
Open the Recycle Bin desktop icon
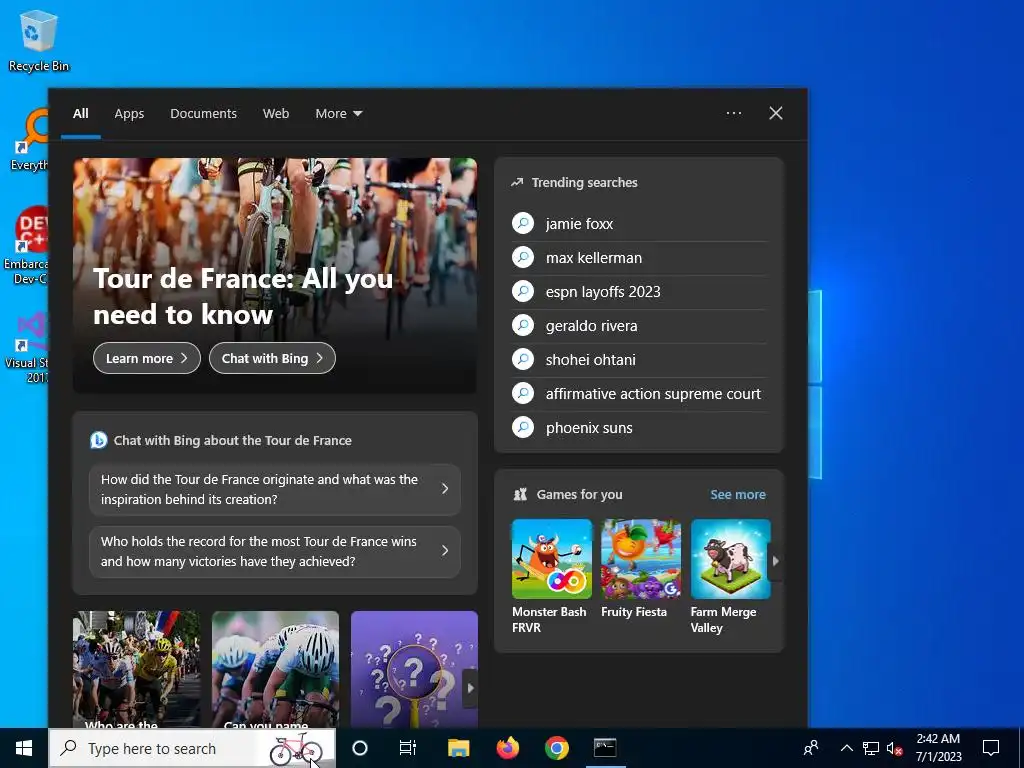(x=38, y=40)
